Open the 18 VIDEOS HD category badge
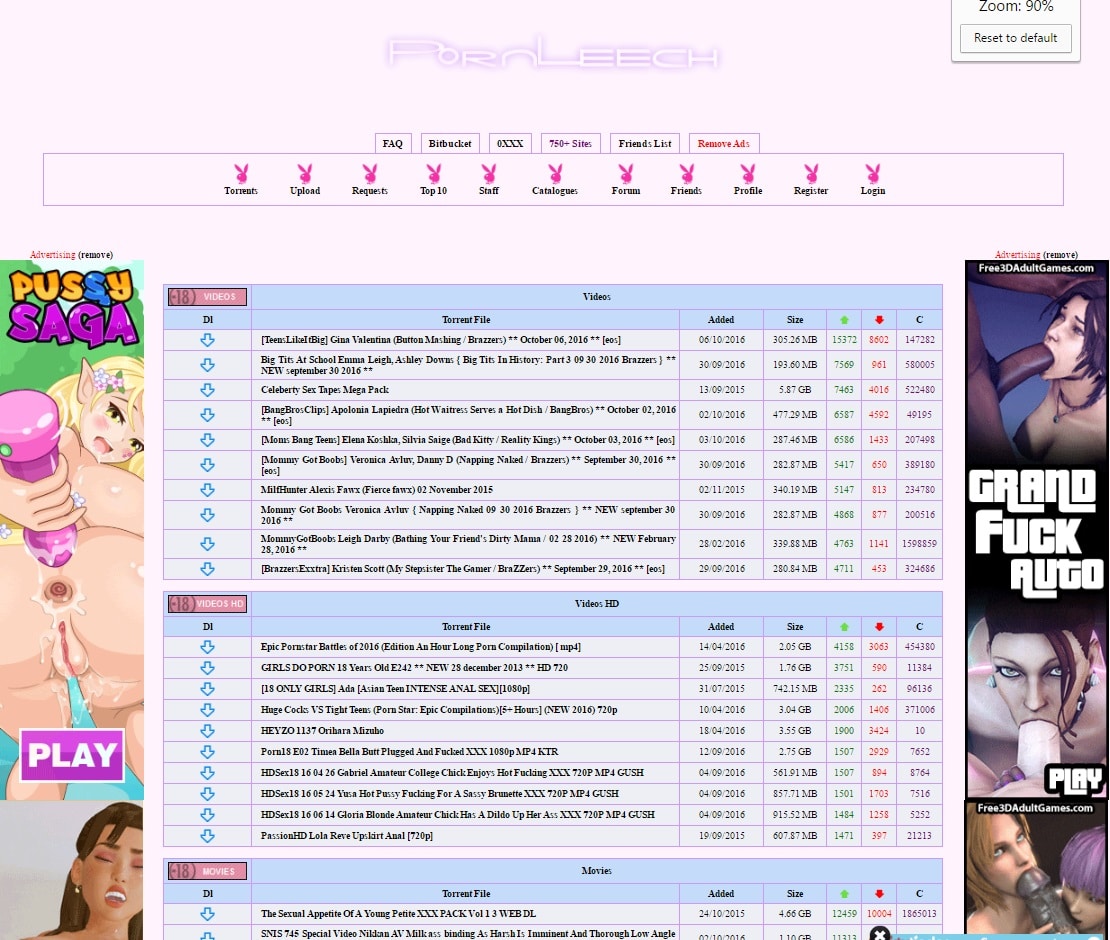This screenshot has width=1110, height=940. 207,604
